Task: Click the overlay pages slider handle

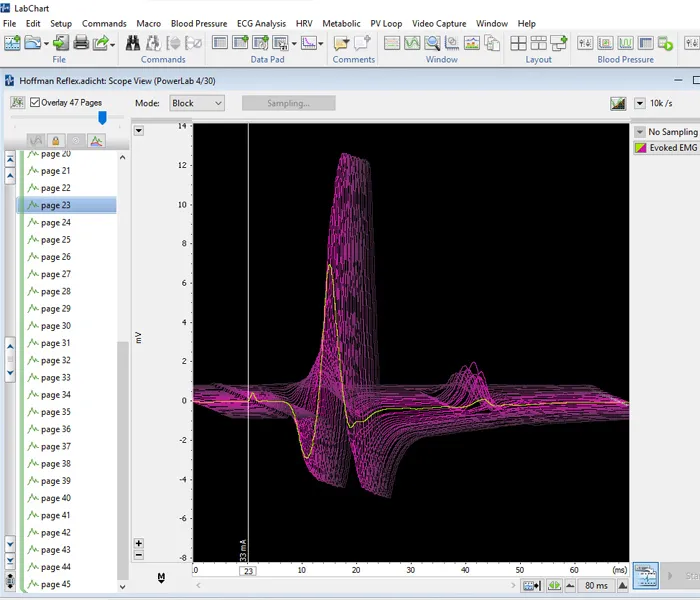Action: [x=102, y=118]
